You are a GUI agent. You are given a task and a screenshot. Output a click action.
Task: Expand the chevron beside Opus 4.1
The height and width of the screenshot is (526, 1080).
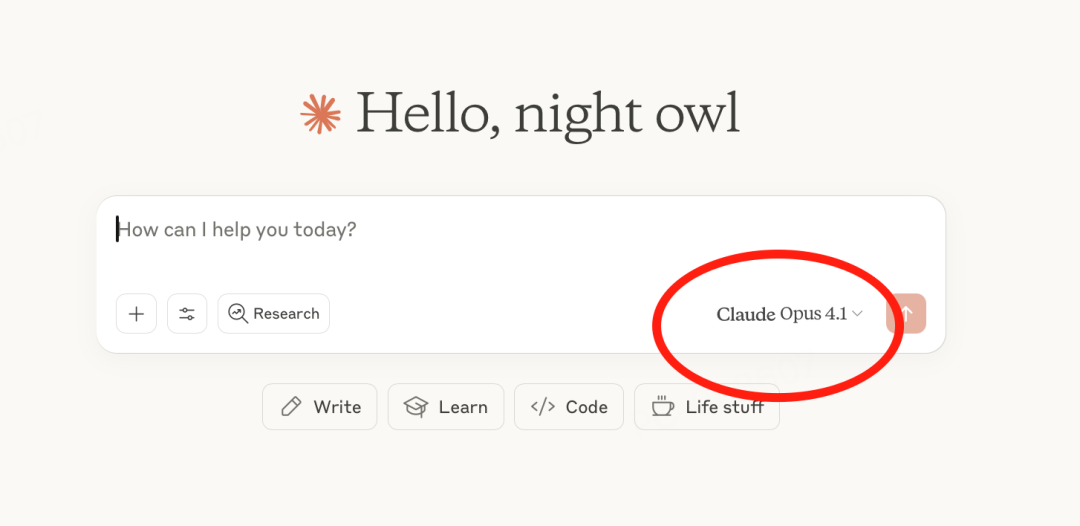point(858,314)
